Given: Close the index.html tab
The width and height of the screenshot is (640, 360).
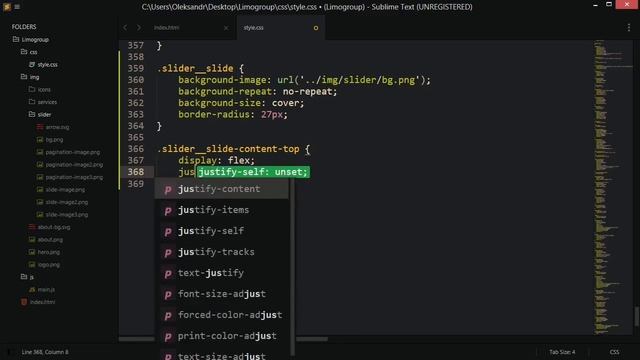Looking at the screenshot, I should pos(226,28).
